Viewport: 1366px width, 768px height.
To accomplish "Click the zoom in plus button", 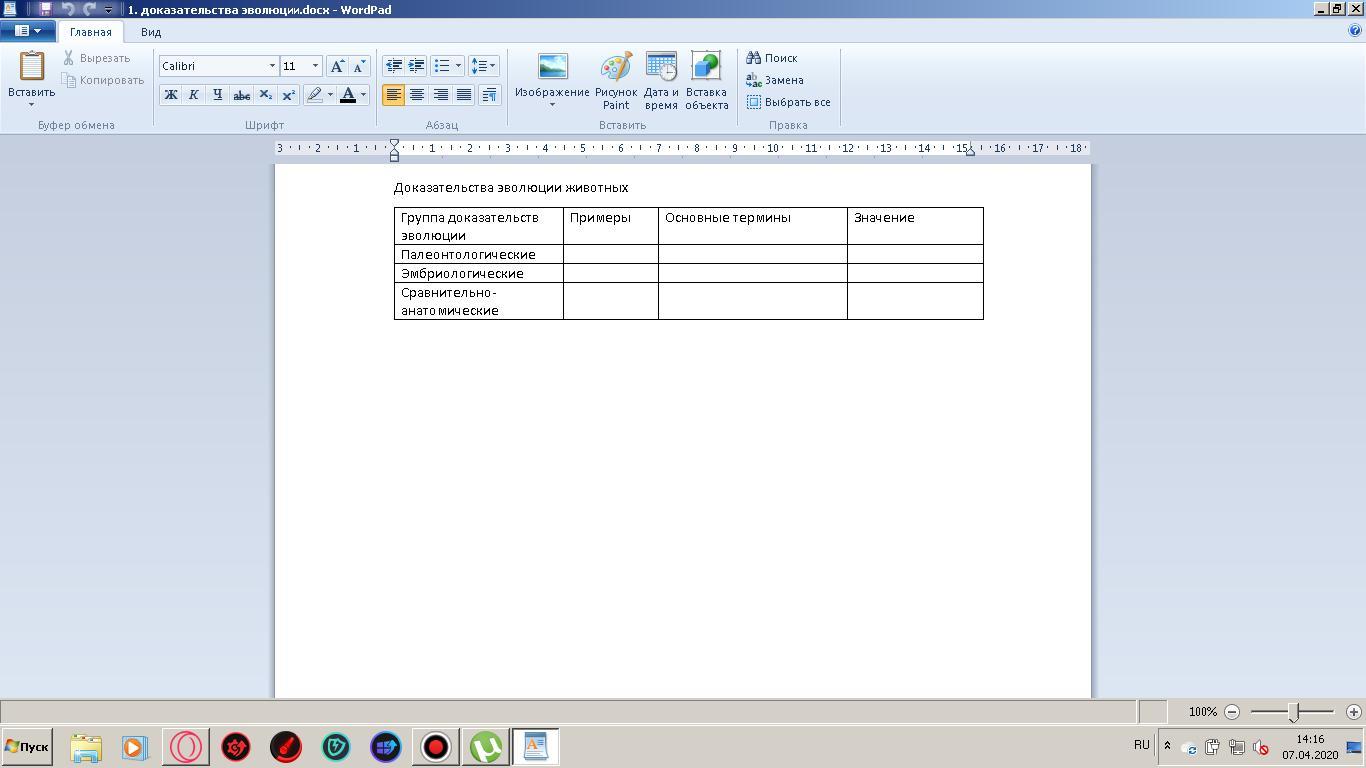I will tap(1354, 712).
